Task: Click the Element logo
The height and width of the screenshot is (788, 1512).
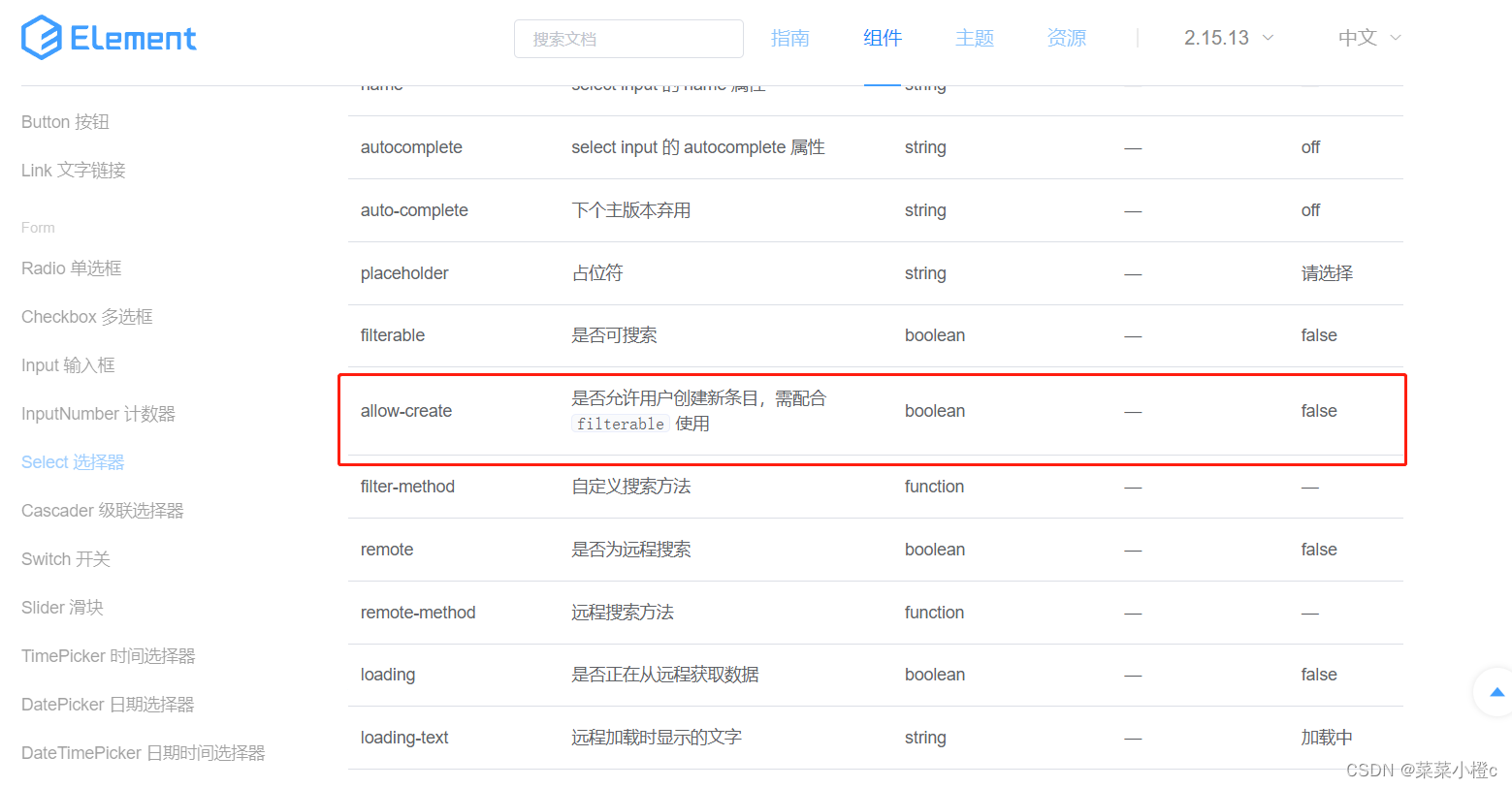Action: pos(108,37)
